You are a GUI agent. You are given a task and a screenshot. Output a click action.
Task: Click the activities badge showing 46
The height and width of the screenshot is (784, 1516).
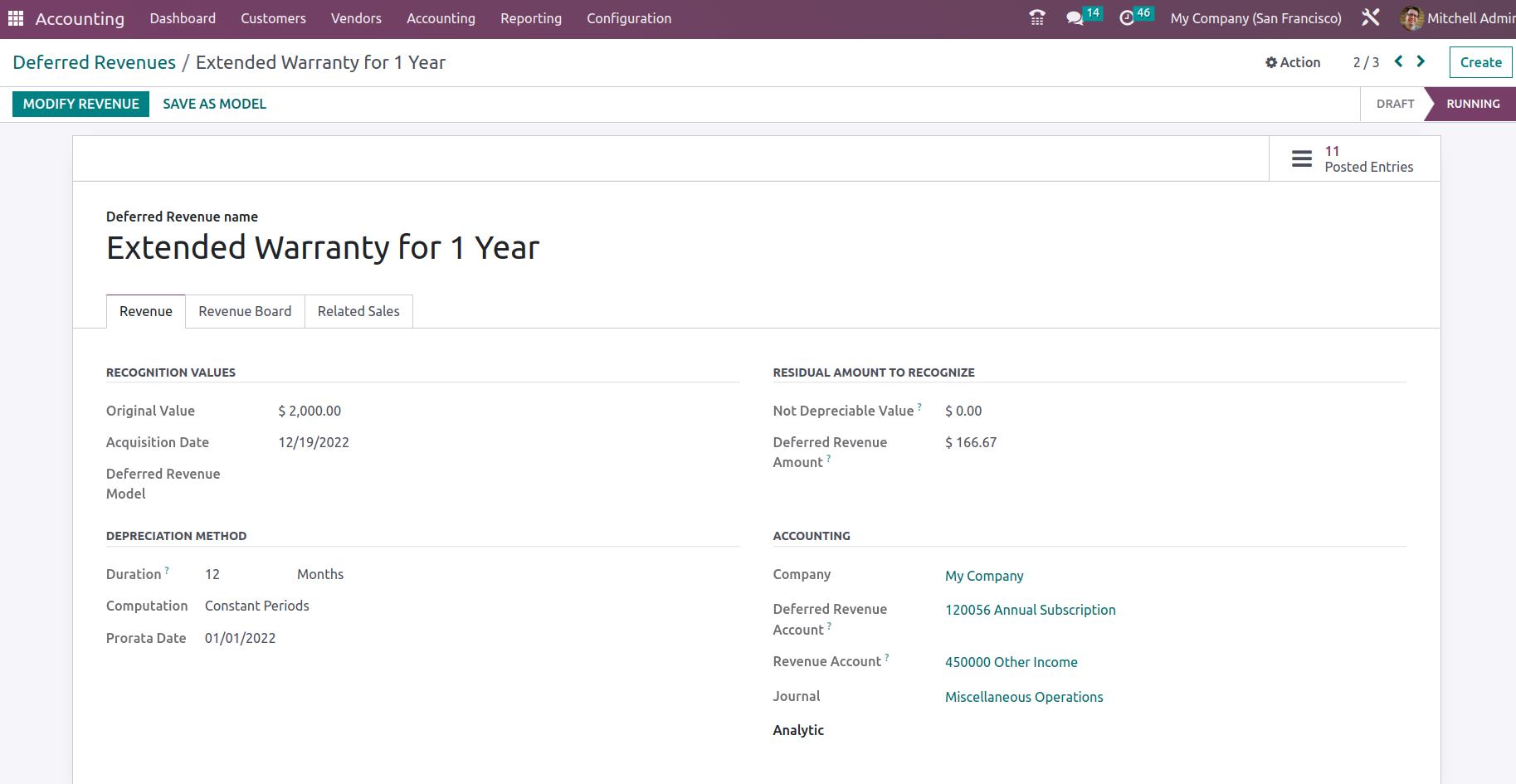click(1143, 12)
